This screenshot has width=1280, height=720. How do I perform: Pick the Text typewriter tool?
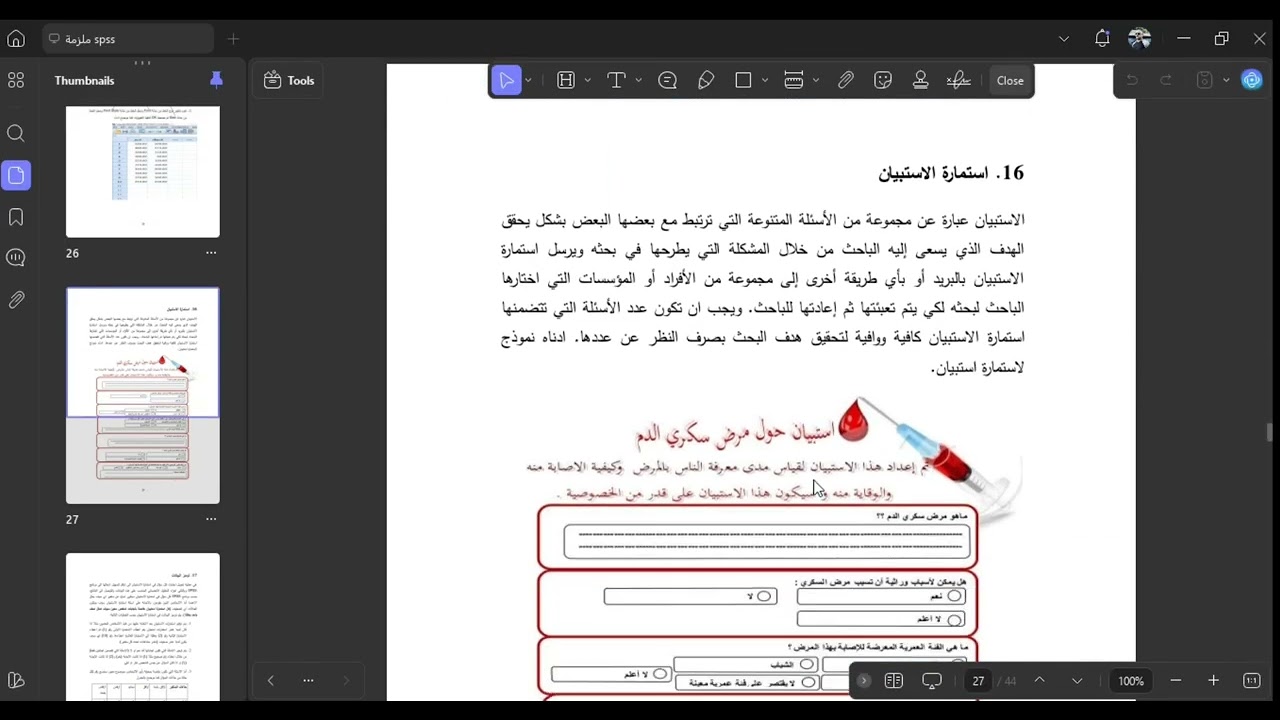point(616,80)
